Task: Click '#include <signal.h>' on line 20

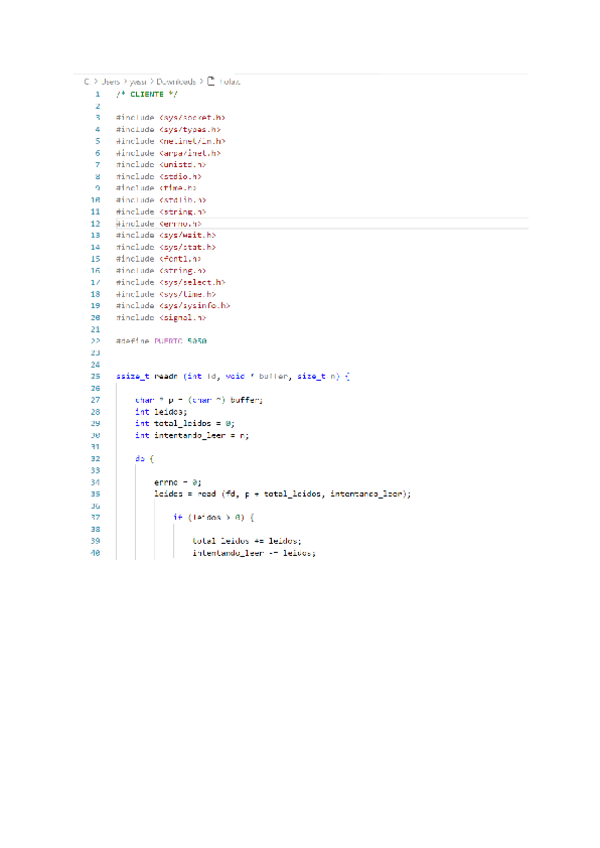Action: (x=161, y=317)
